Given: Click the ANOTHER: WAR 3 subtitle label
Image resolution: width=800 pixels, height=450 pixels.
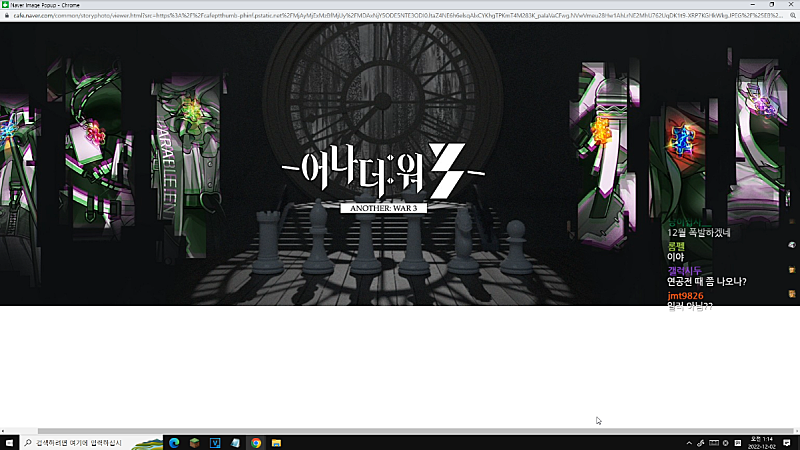Looking at the screenshot, I should tap(383, 208).
